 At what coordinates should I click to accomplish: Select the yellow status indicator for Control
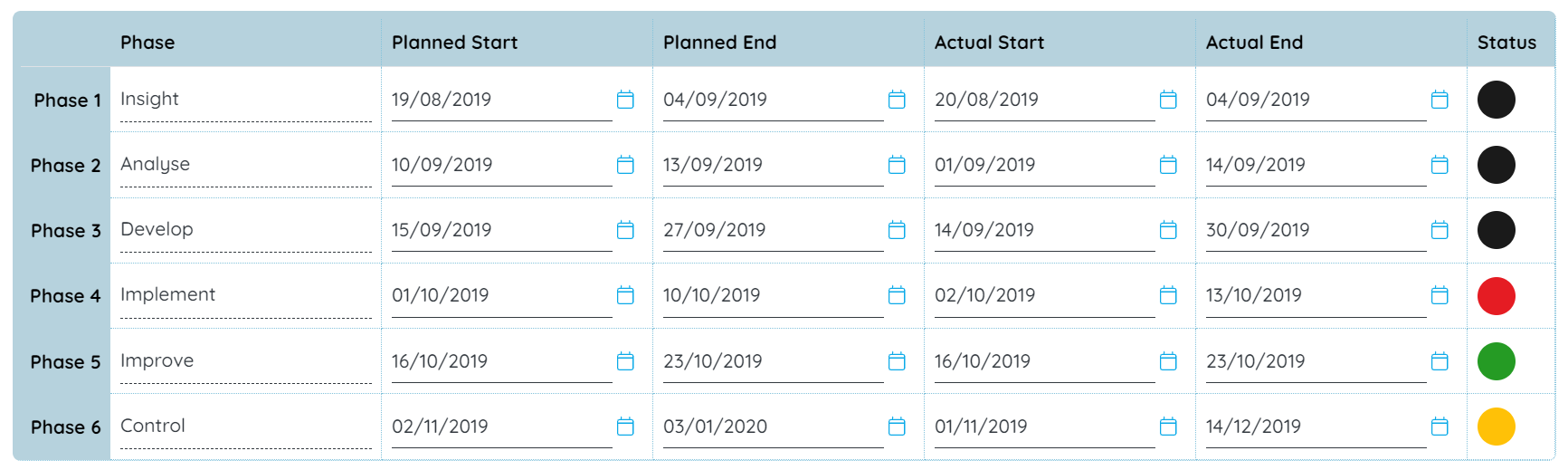[x=1497, y=427]
